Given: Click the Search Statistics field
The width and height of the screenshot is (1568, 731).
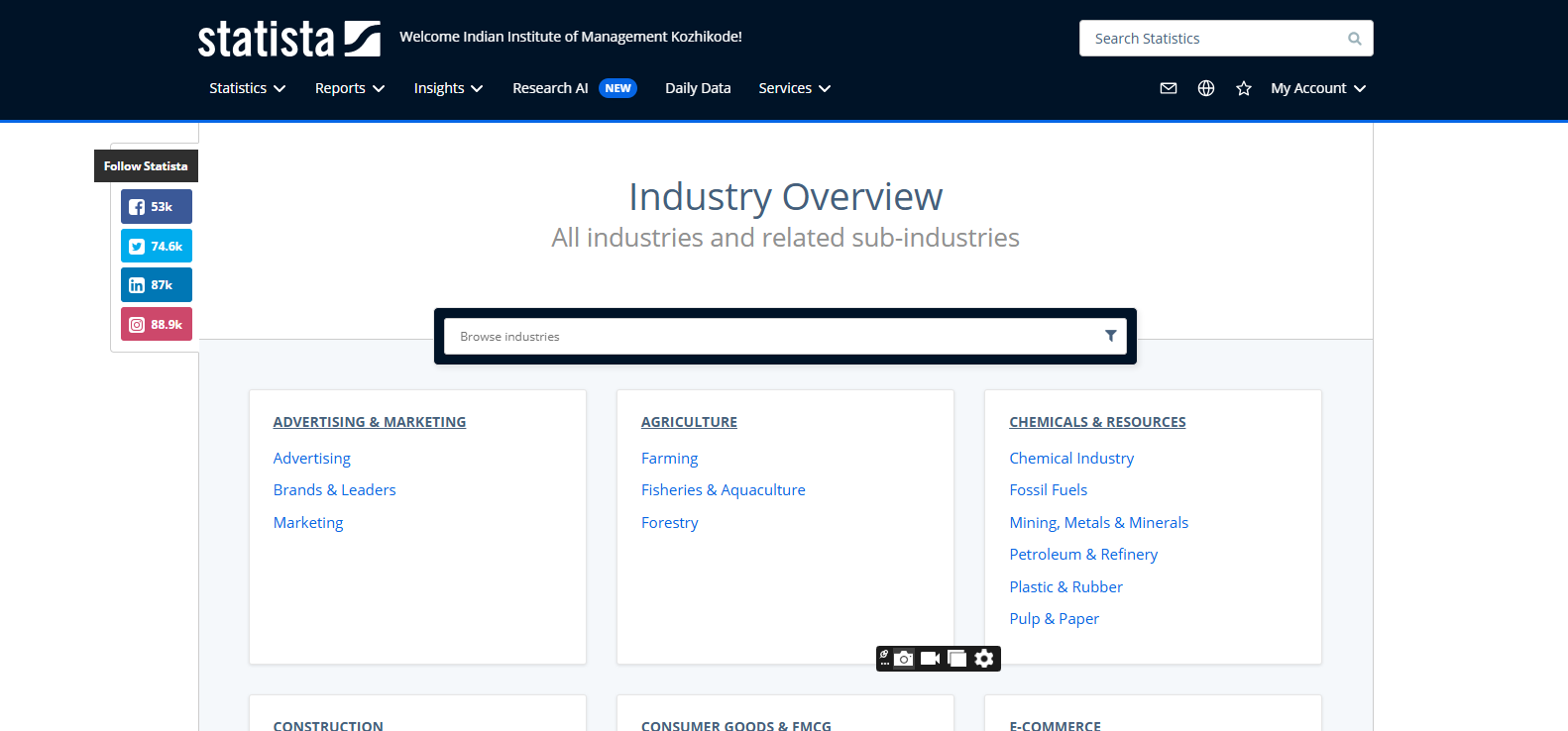Looking at the screenshot, I should (x=1214, y=39).
